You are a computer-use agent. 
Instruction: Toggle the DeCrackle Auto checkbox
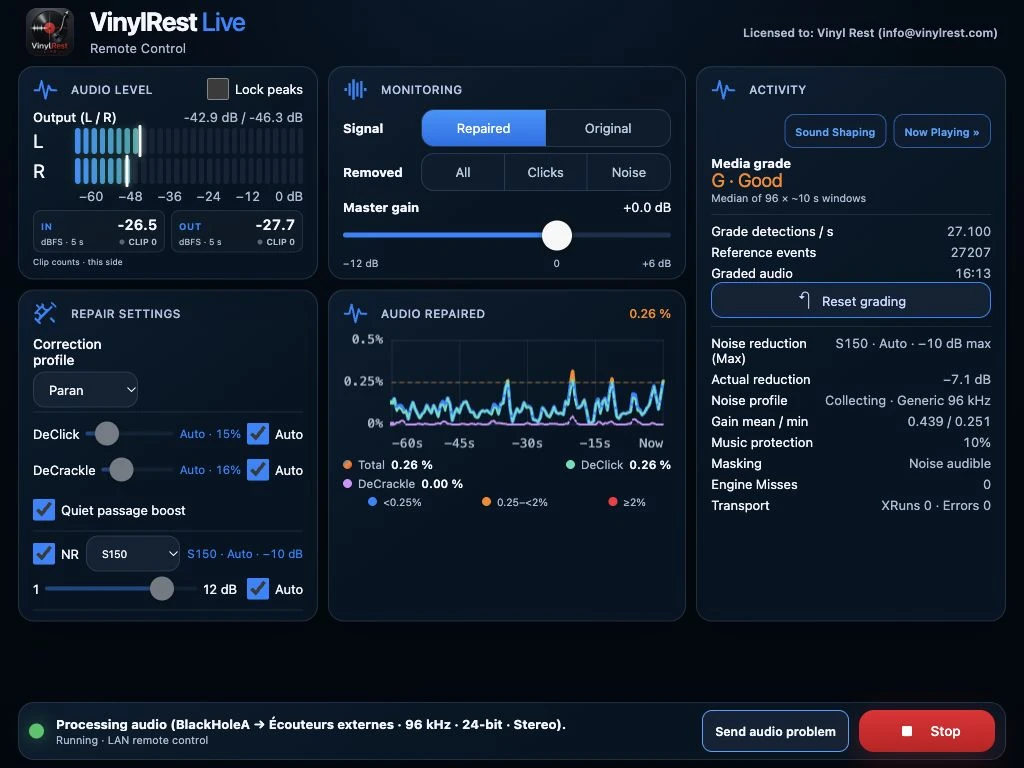click(258, 470)
